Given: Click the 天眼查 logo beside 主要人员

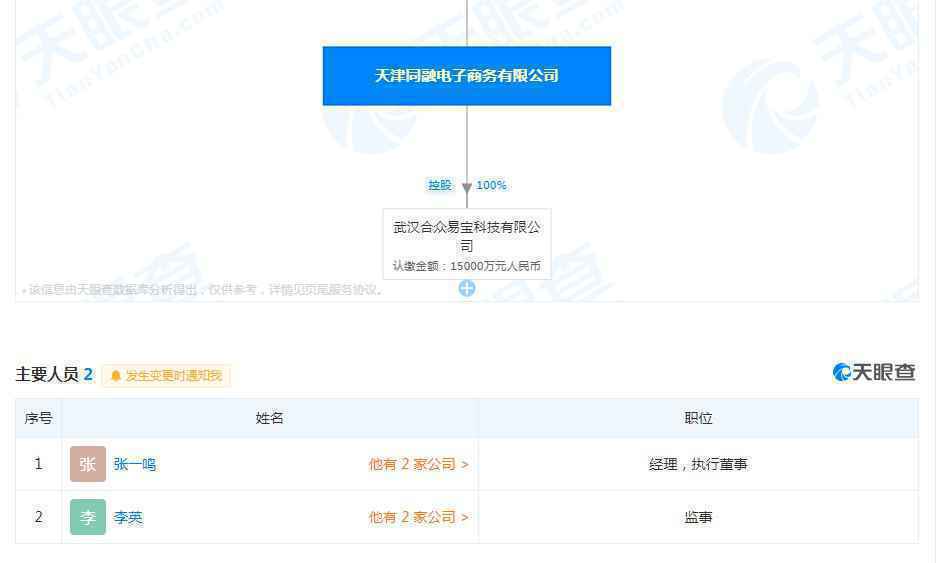Looking at the screenshot, I should click(874, 372).
